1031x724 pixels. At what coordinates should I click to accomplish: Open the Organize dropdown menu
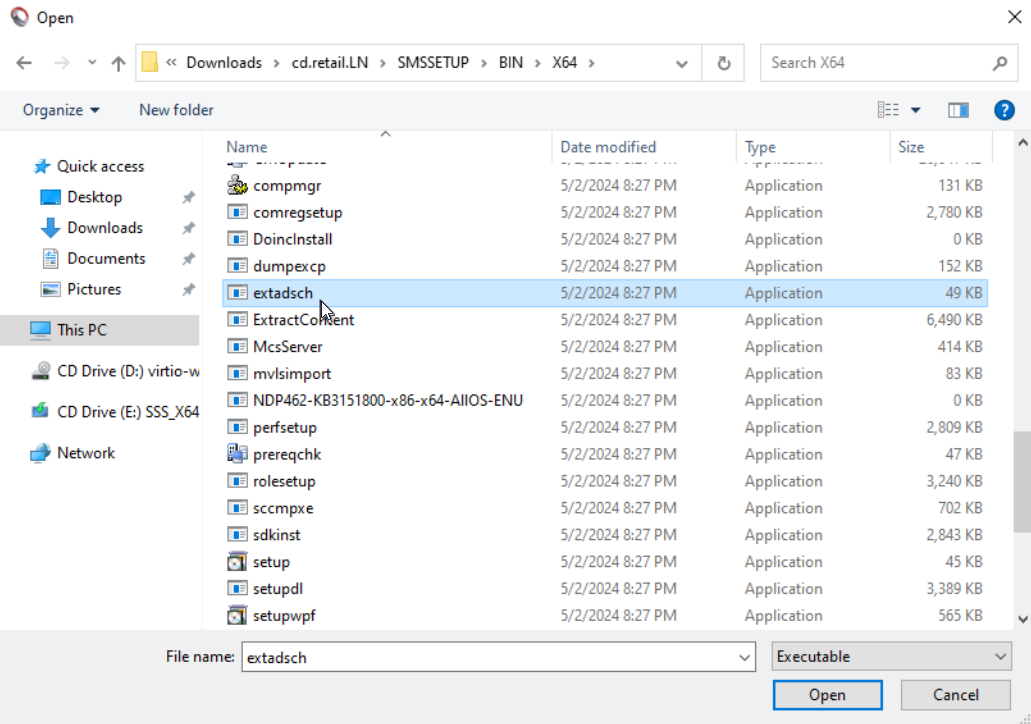tap(61, 110)
